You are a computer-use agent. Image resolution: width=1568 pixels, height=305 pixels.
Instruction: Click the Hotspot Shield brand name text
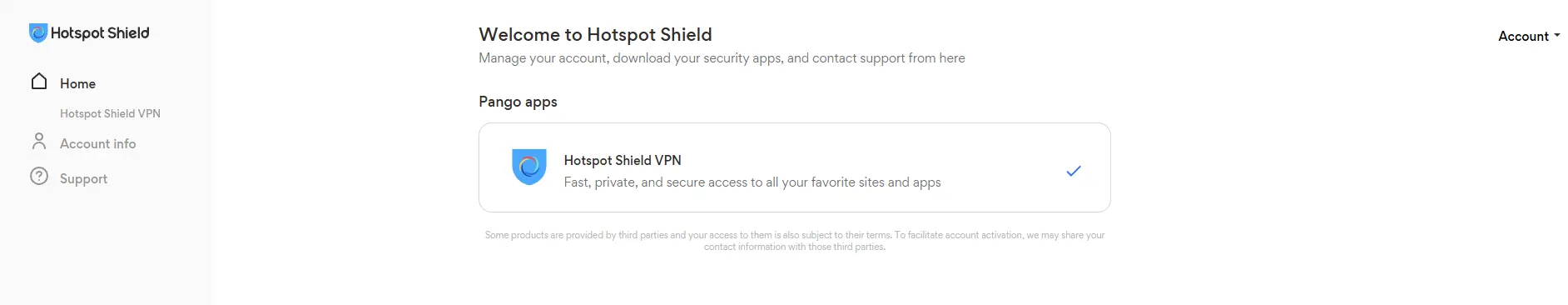pyautogui.click(x=100, y=33)
